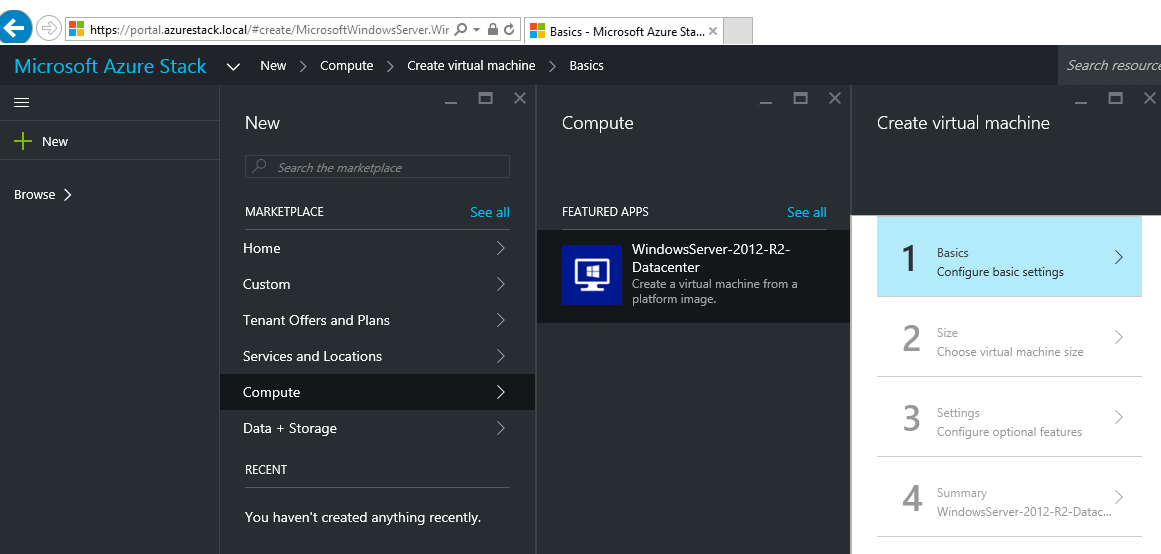Screen dimensions: 1161x554
Task: Click See all next to FEATURED APPS
Action: [x=806, y=213]
